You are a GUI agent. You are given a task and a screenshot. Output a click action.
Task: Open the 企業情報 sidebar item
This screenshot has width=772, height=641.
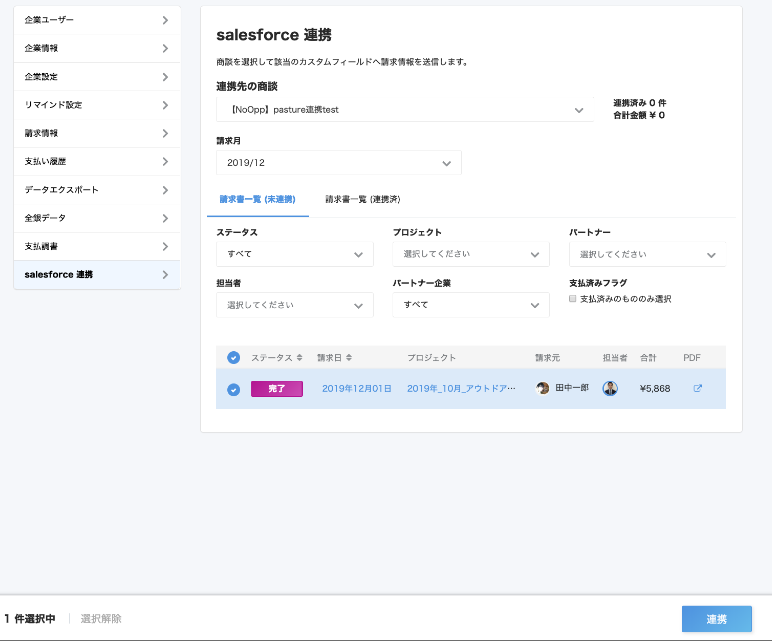(x=97, y=48)
